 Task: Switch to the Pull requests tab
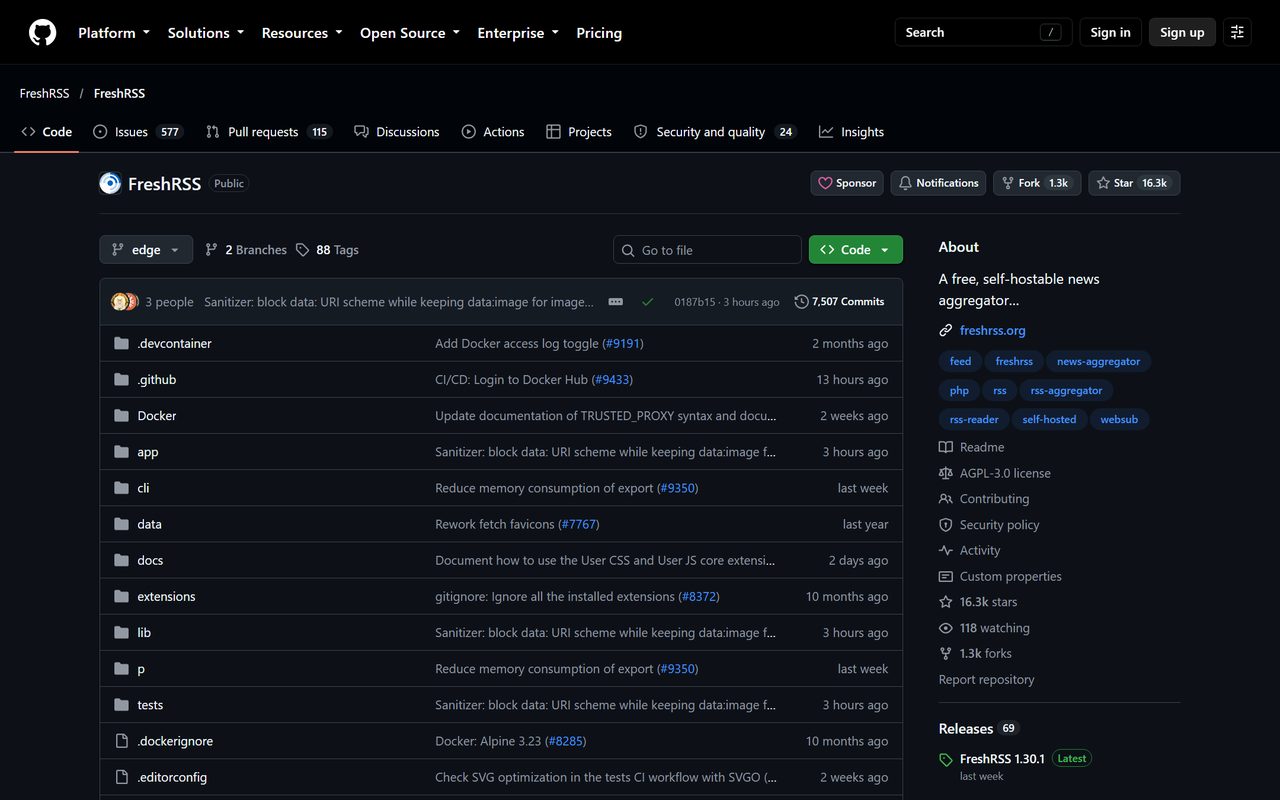coord(268,132)
